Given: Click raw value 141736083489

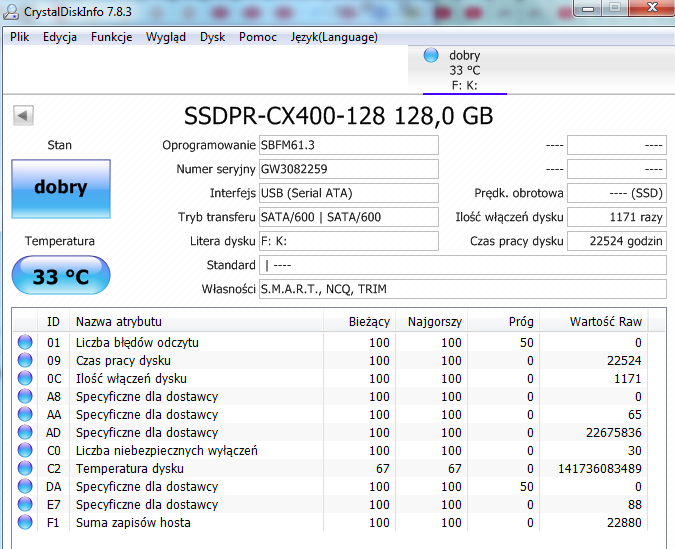Looking at the screenshot, I should [x=600, y=468].
